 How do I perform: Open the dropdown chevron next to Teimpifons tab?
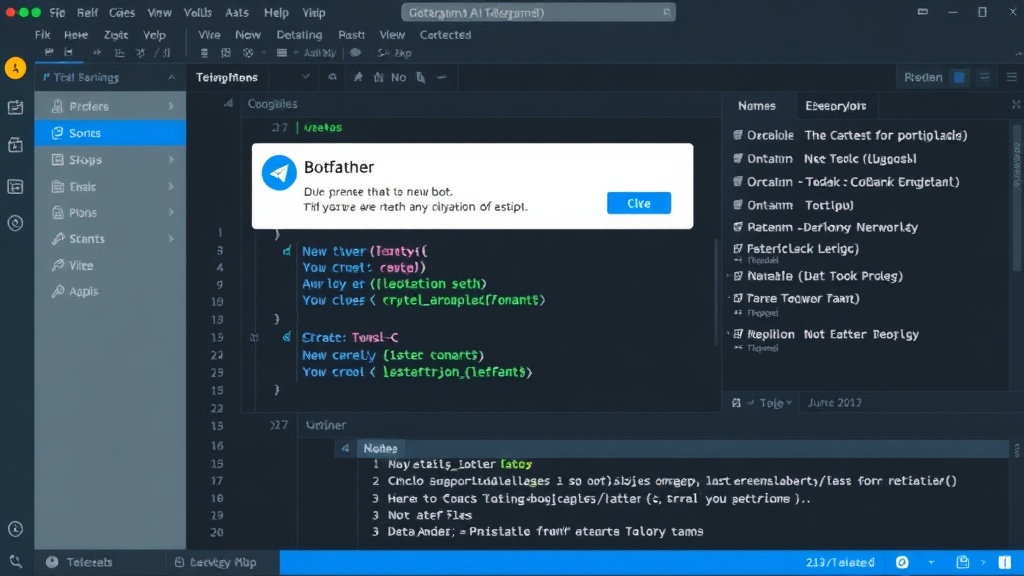[x=305, y=77]
